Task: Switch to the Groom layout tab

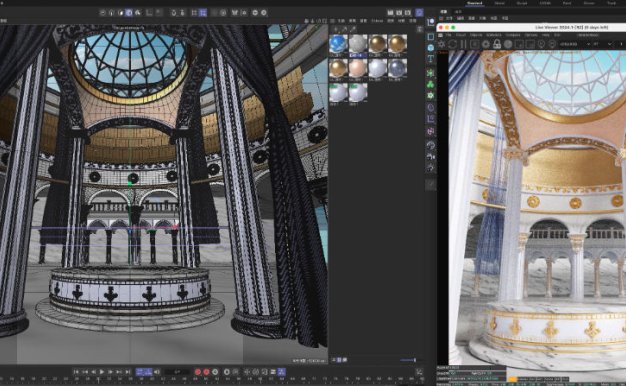Action: coord(589,3)
